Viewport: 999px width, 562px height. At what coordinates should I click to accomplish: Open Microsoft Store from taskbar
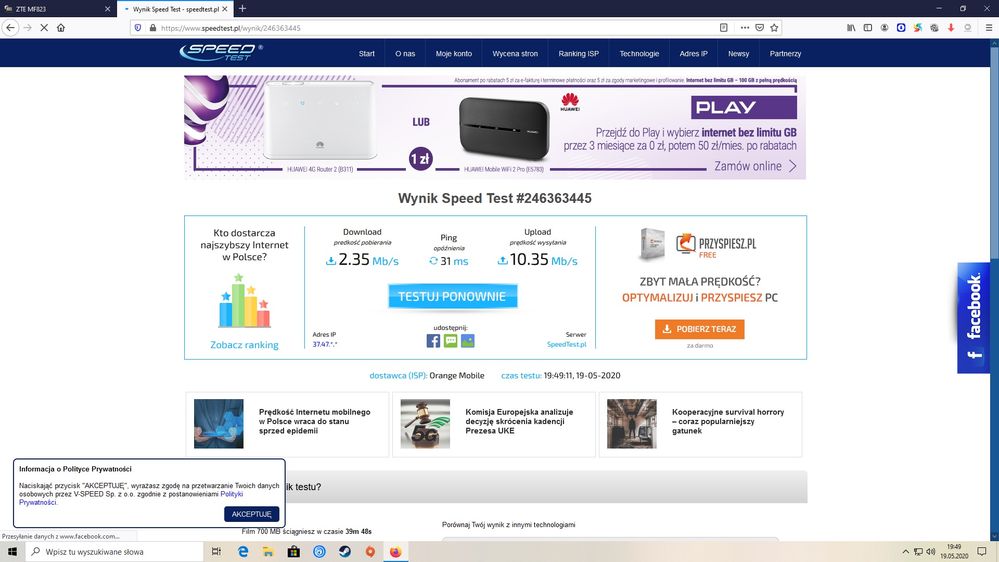[294, 552]
